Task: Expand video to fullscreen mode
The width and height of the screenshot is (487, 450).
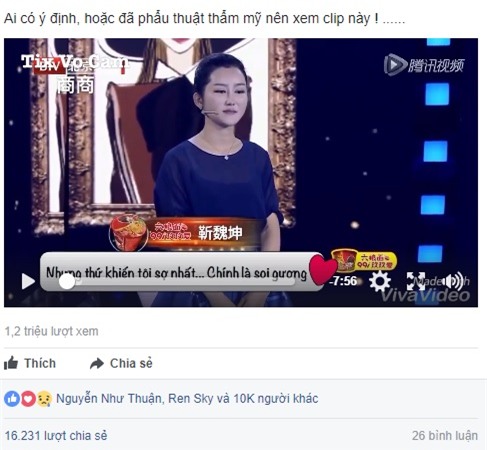Action: click(416, 281)
